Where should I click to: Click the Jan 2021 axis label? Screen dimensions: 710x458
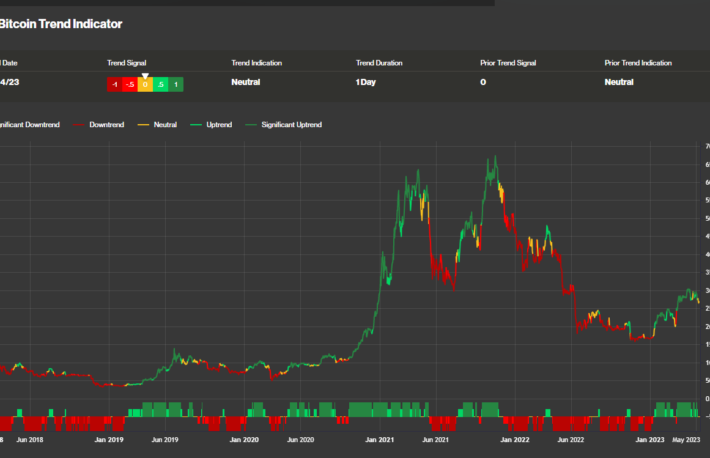pyautogui.click(x=379, y=439)
